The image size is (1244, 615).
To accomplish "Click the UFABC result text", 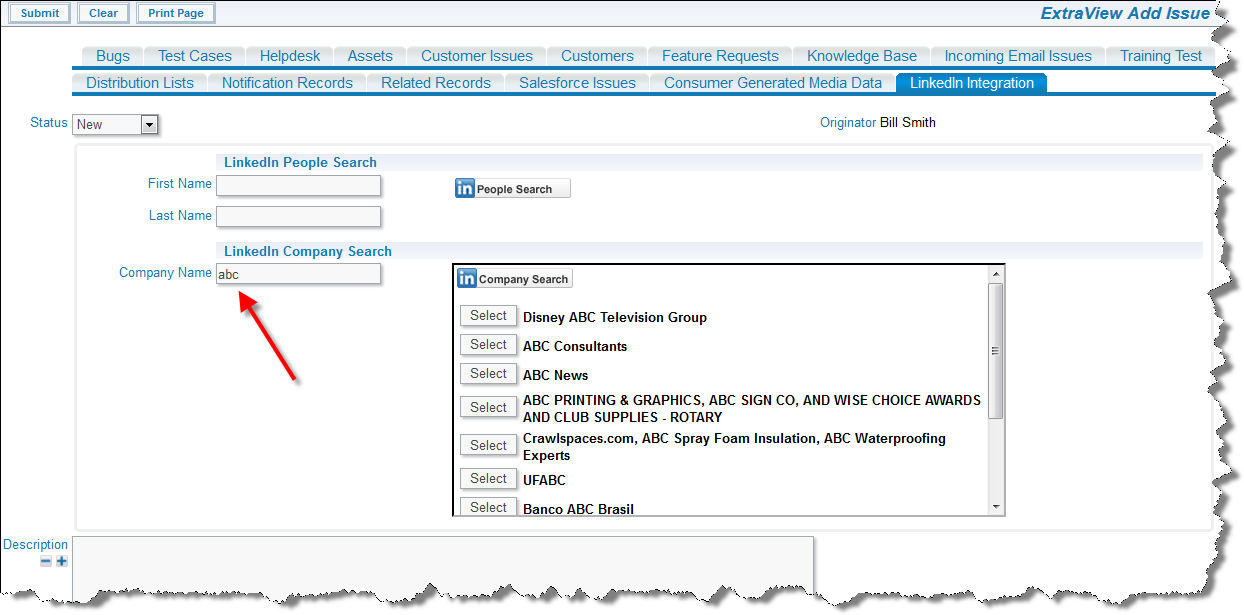I will 544,480.
